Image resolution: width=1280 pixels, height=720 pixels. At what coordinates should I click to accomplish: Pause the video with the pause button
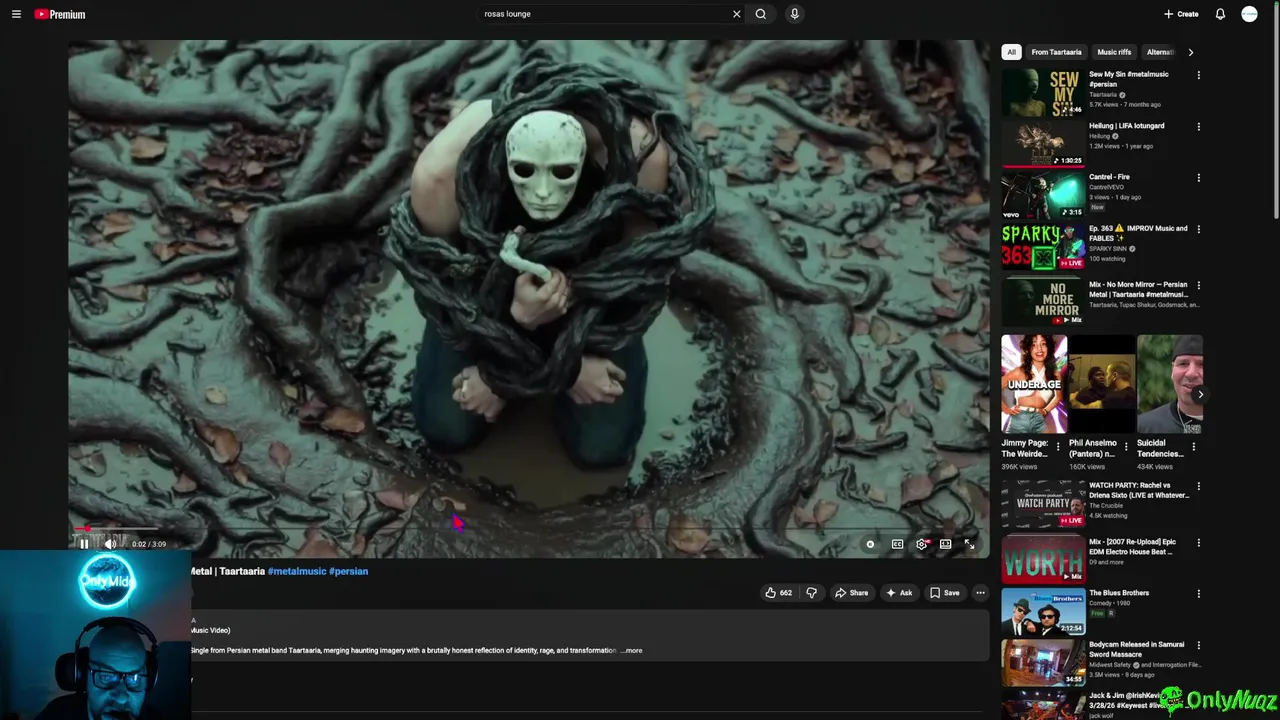tap(84, 544)
